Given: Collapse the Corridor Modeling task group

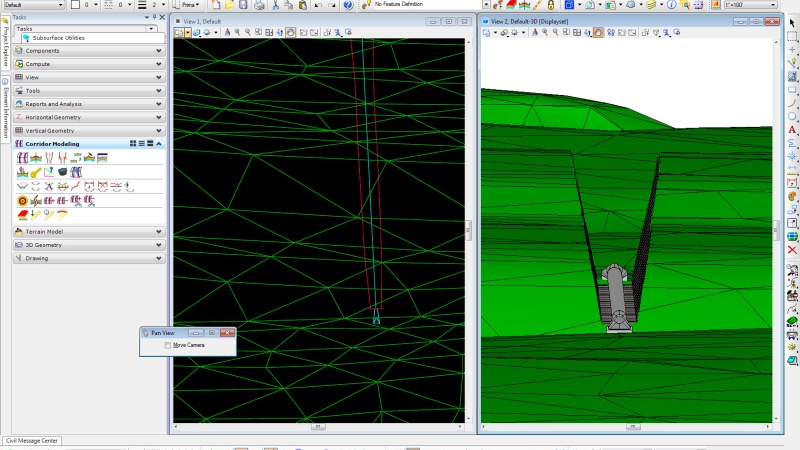Looking at the screenshot, I should [159, 143].
